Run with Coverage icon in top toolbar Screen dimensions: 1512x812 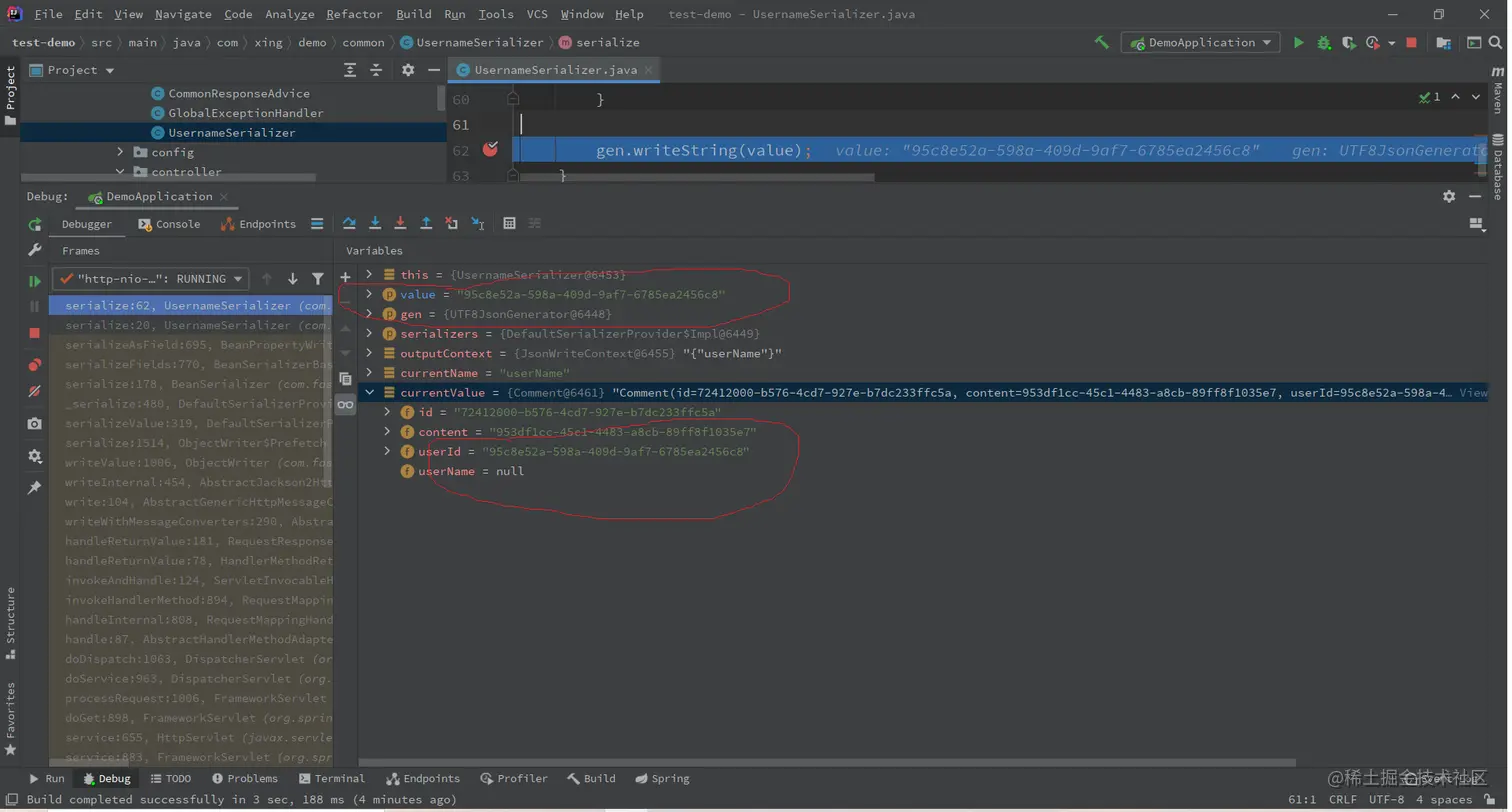point(1349,43)
